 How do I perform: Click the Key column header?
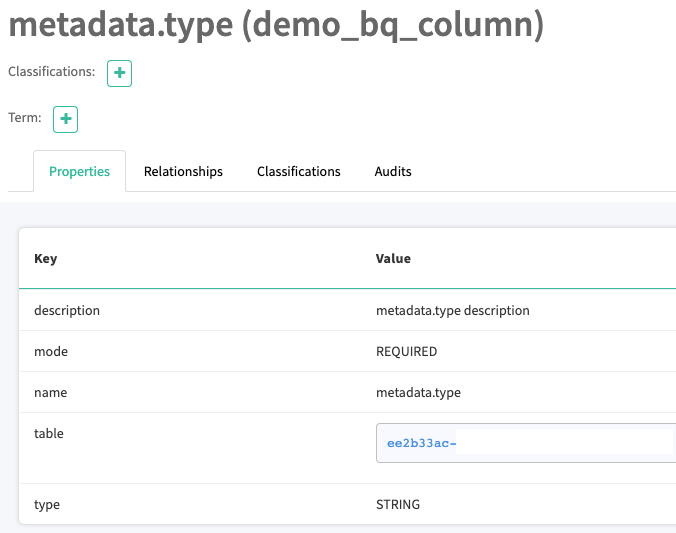46,259
